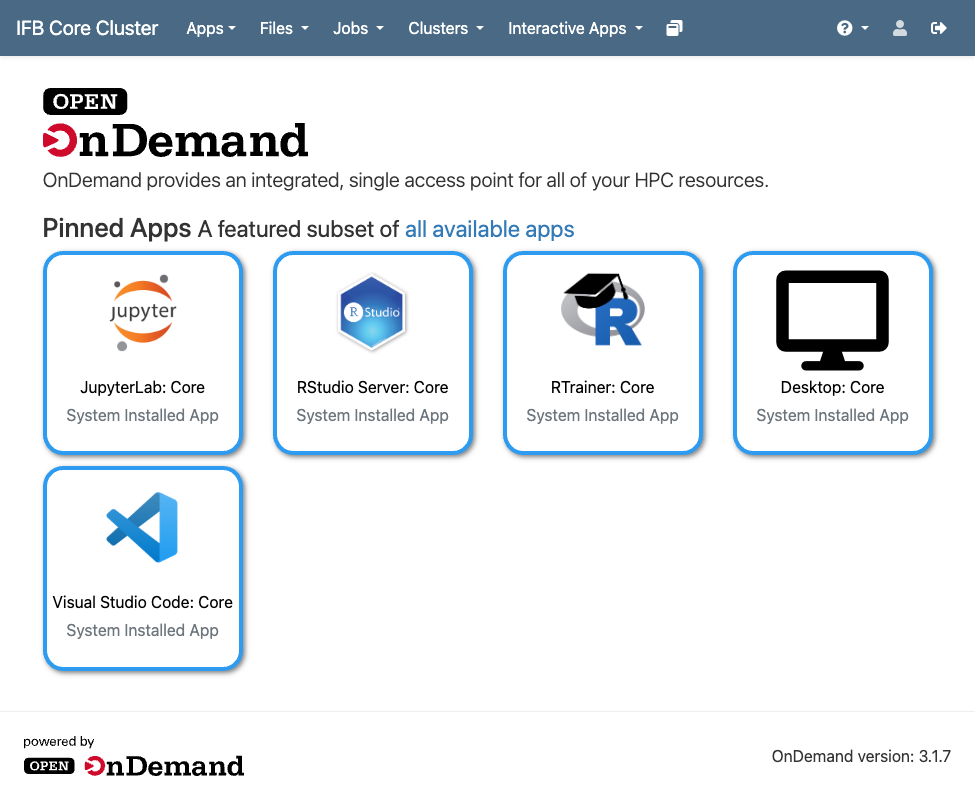Click the footer OnDemand logo
This screenshot has height=800, width=975.
pos(134,766)
